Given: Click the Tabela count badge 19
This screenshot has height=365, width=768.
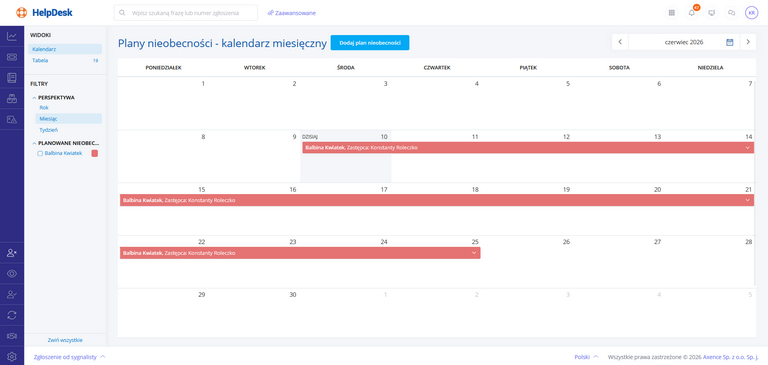Looking at the screenshot, I should [x=96, y=61].
